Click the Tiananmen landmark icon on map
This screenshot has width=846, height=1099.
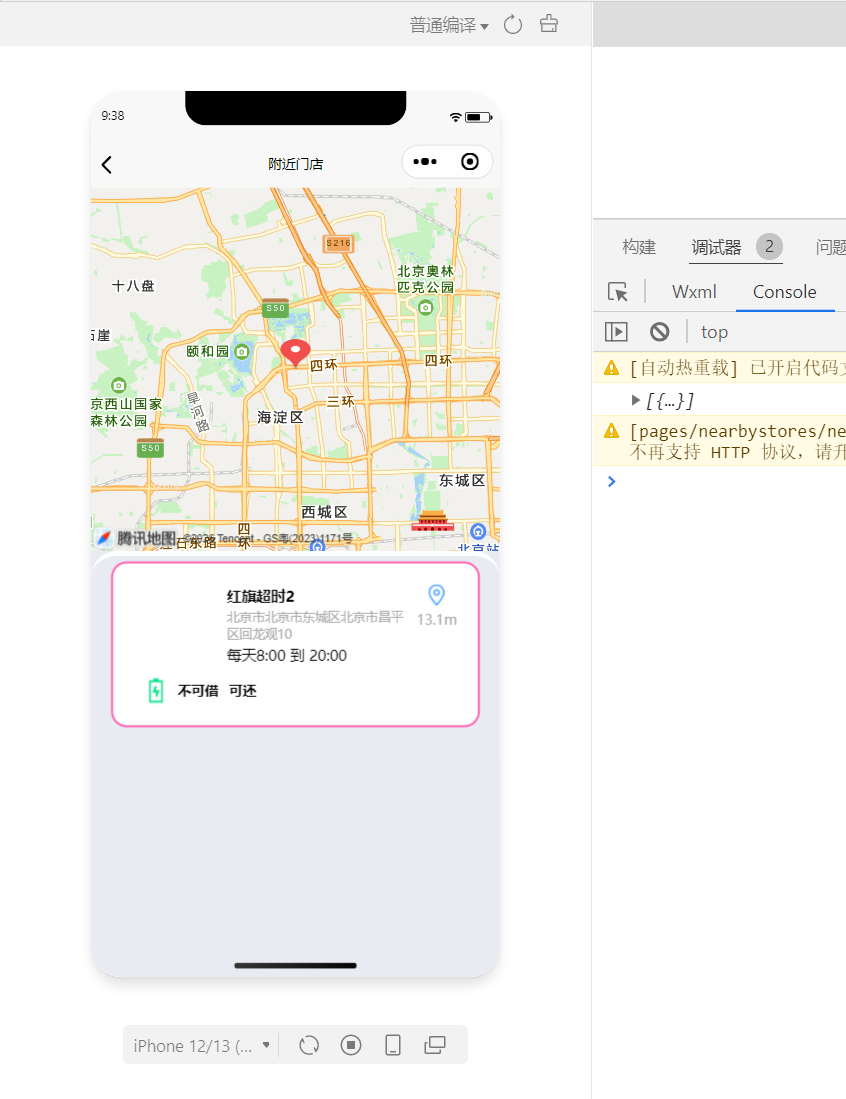[x=432, y=521]
